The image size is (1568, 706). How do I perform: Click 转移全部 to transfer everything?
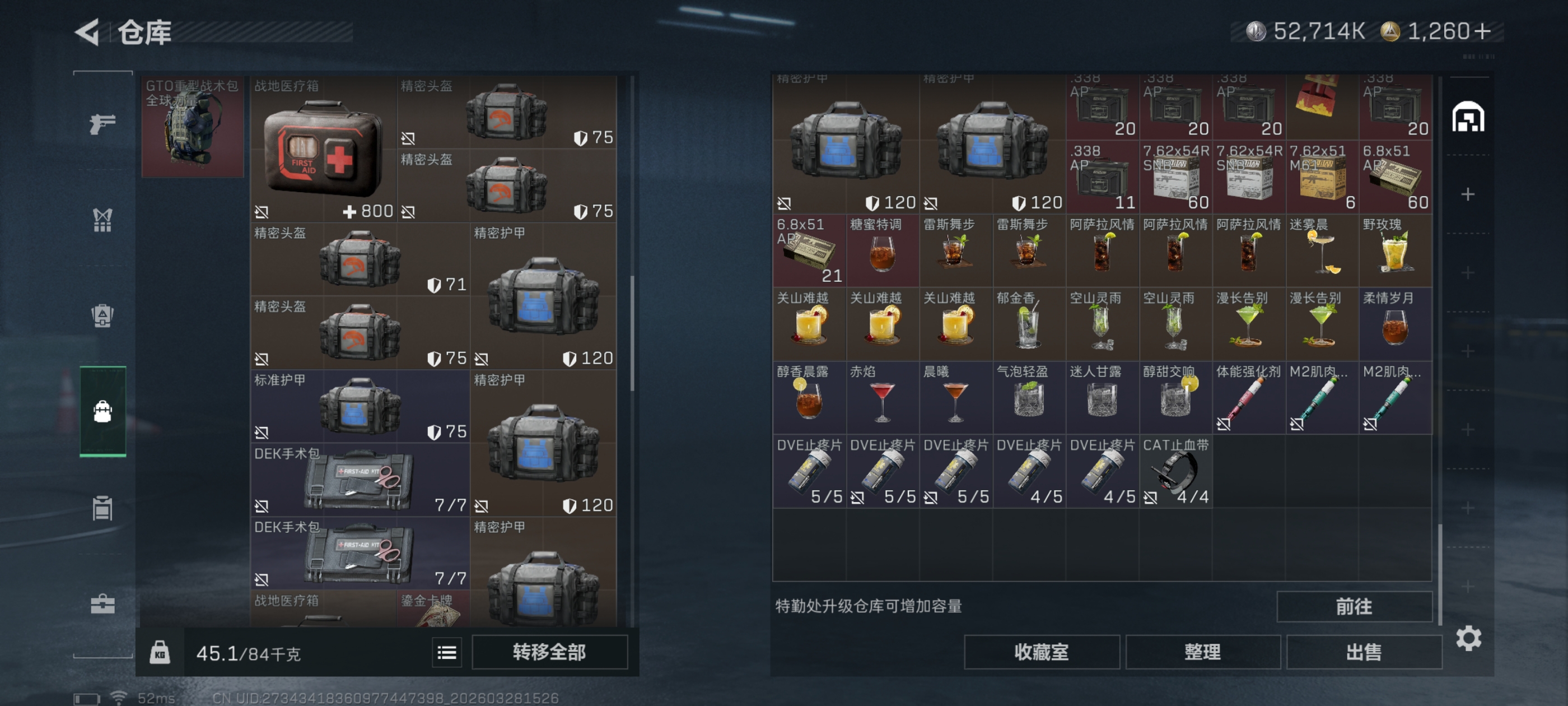coord(550,652)
